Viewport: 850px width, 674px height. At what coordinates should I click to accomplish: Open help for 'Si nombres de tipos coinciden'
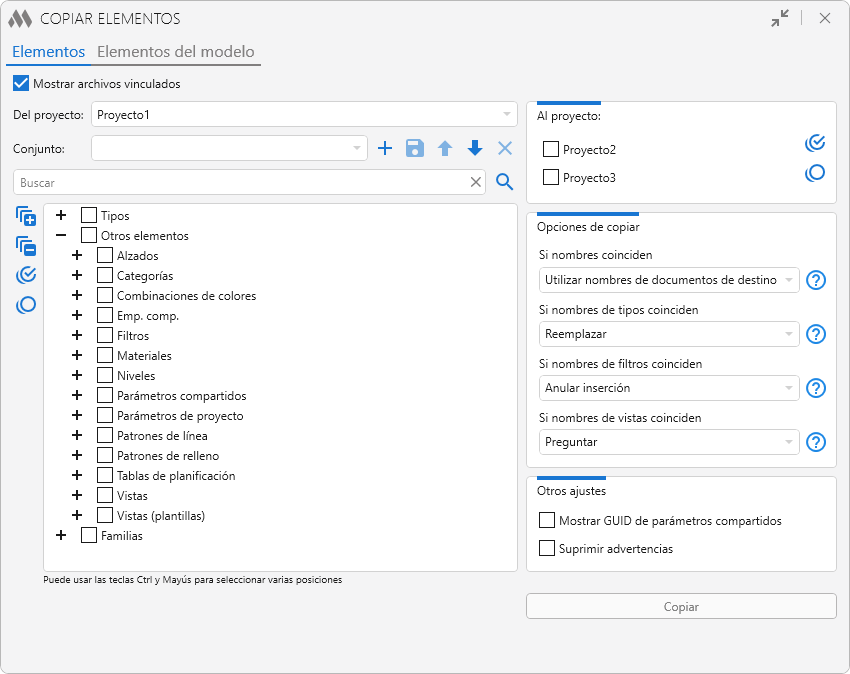click(816, 334)
